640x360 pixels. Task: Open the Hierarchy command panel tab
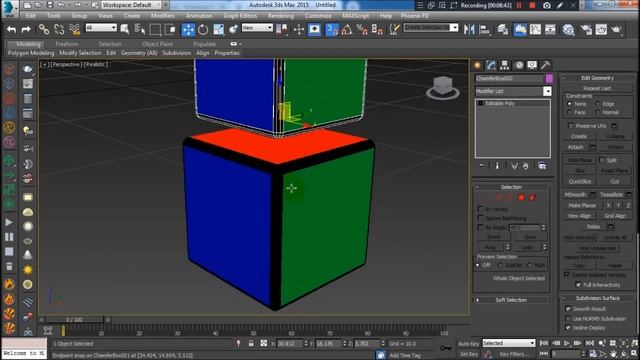[x=504, y=65]
